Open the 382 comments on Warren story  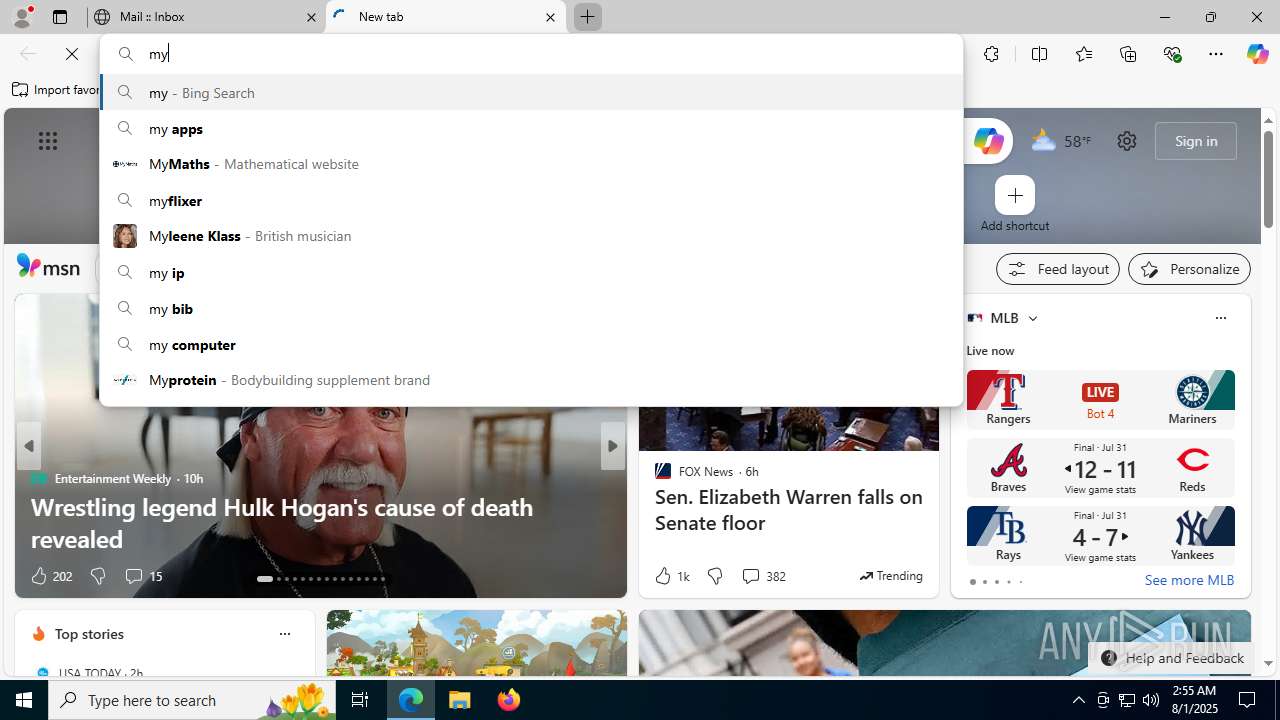point(764,576)
